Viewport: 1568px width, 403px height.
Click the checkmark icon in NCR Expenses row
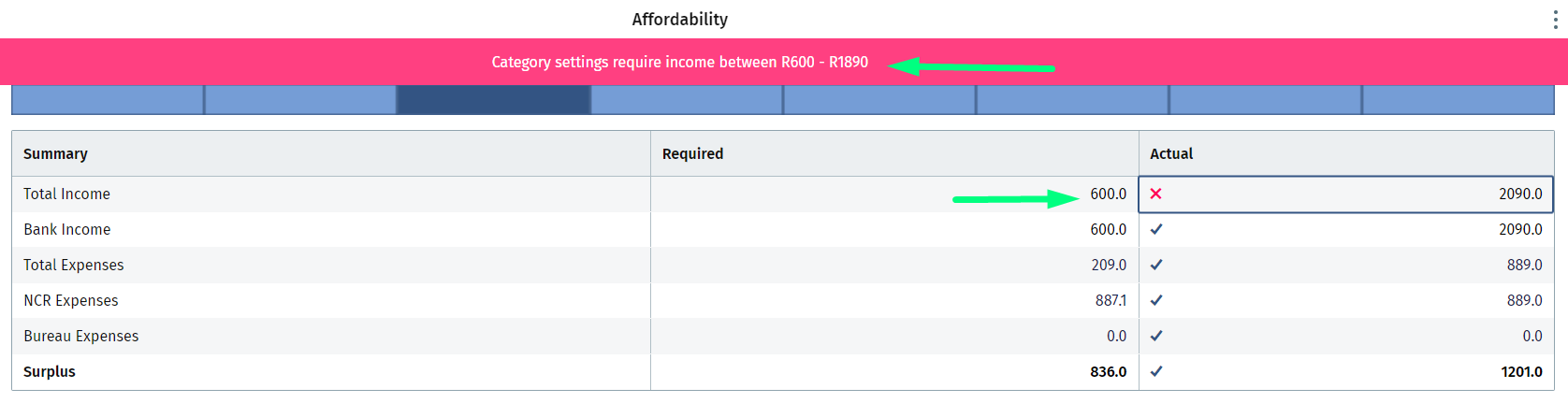[x=1156, y=300]
